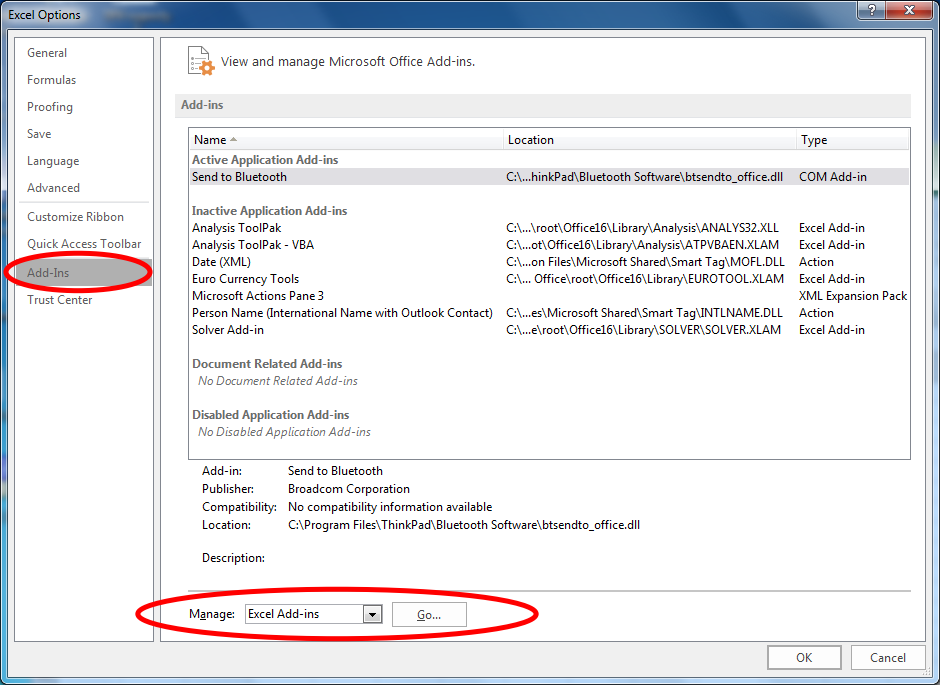Open the Language settings category
The height and width of the screenshot is (685, 940).
(53, 161)
